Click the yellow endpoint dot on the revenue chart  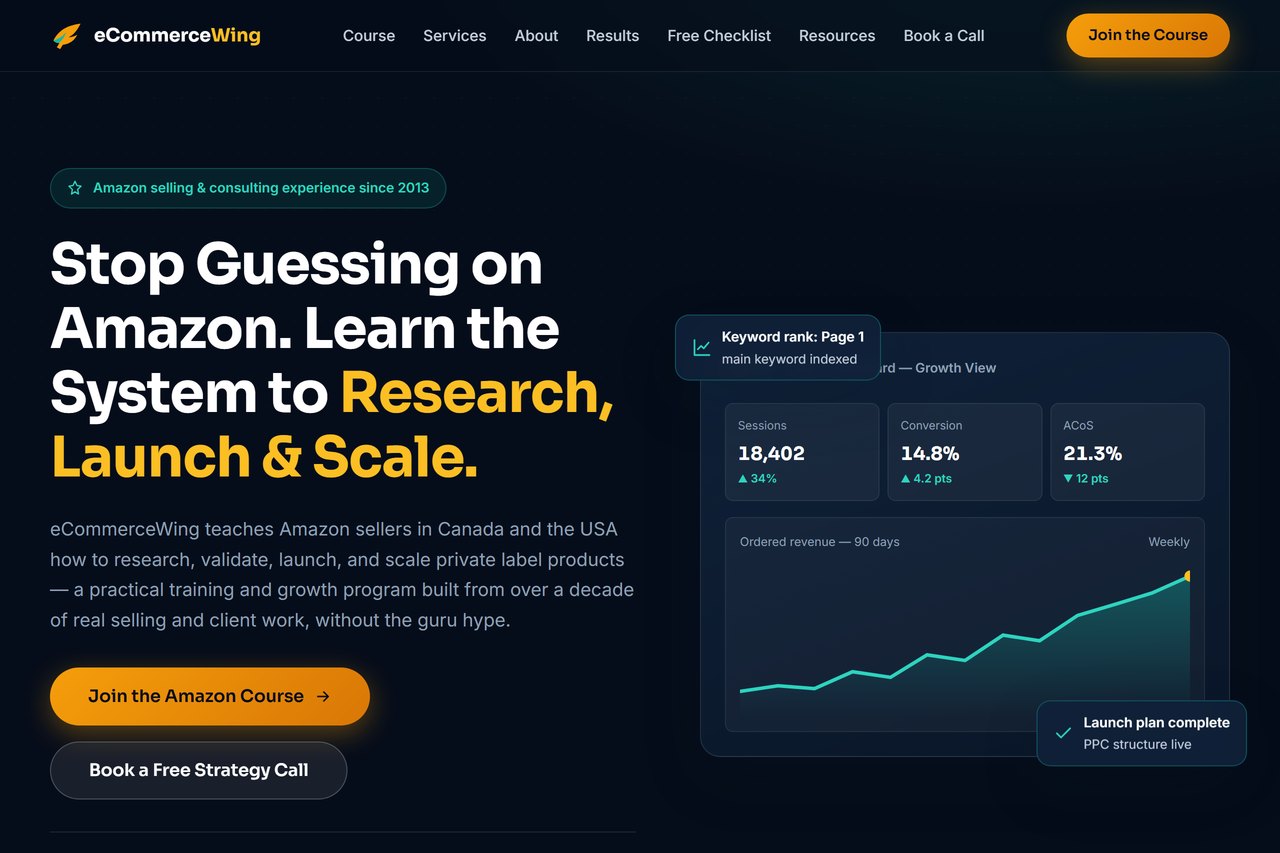(x=1188, y=576)
